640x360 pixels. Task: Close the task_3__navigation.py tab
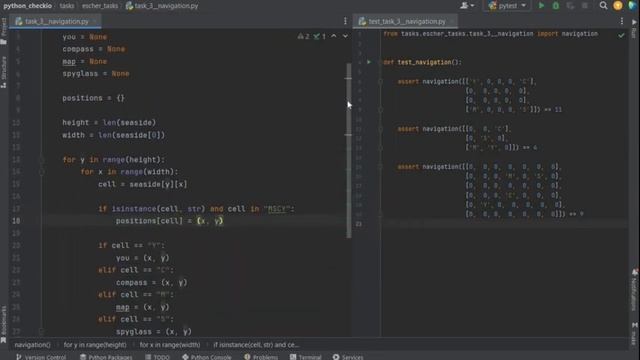94,21
